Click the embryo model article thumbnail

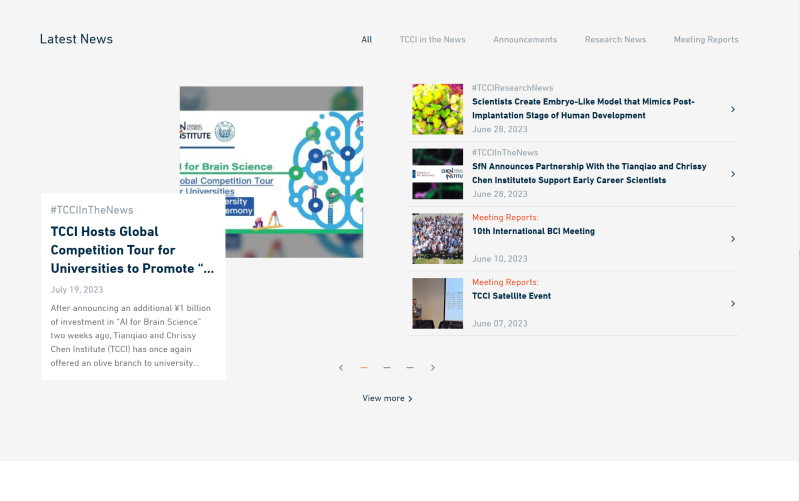tap(438, 109)
